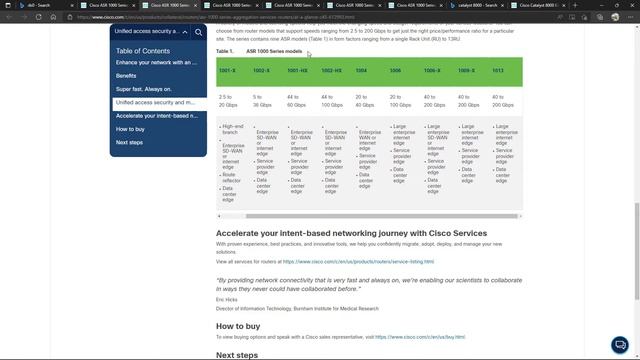Click the 44 to 60 Gbps cell
This screenshot has height=360, width=640.
tap(296, 101)
